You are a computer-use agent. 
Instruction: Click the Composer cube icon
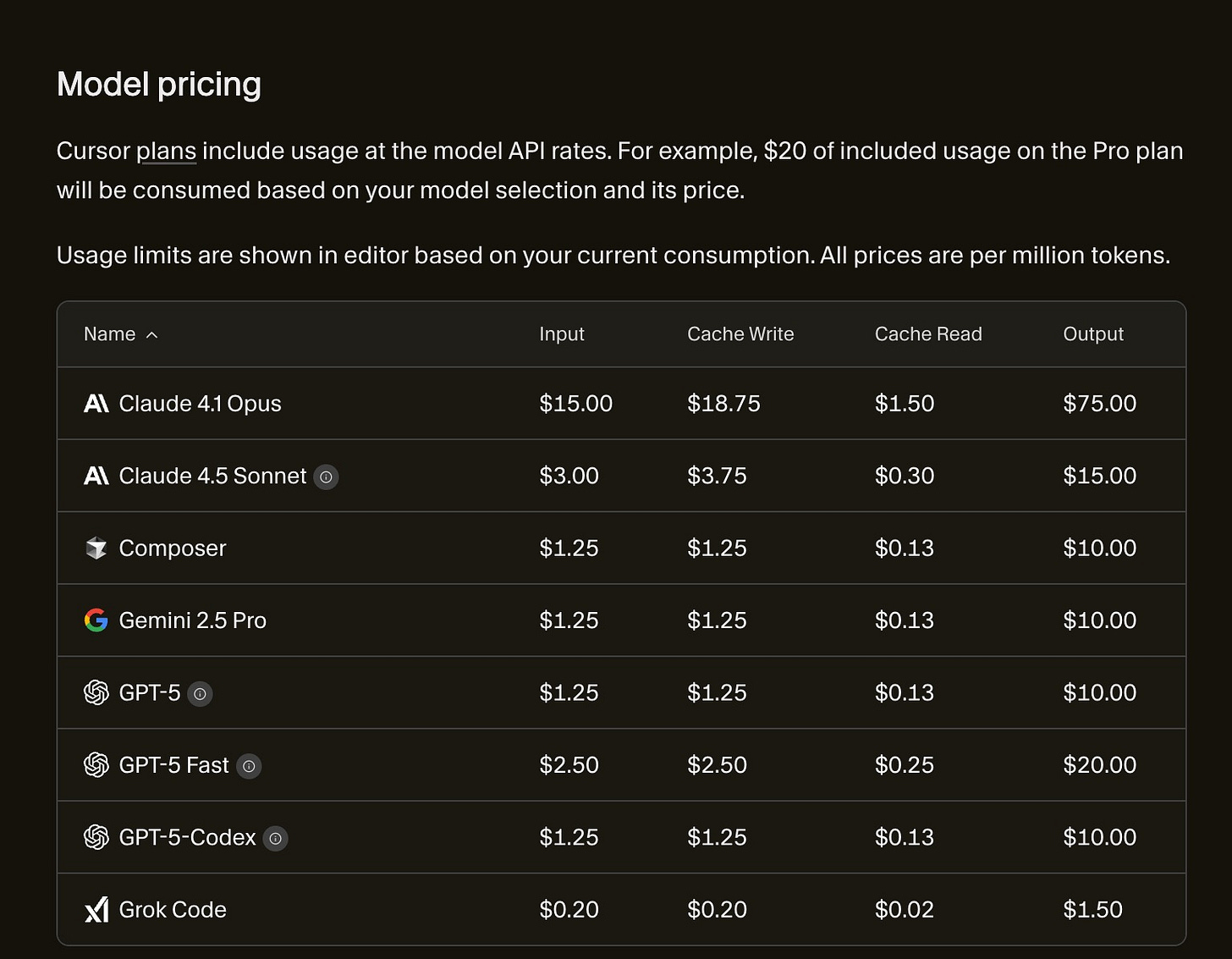pos(96,548)
